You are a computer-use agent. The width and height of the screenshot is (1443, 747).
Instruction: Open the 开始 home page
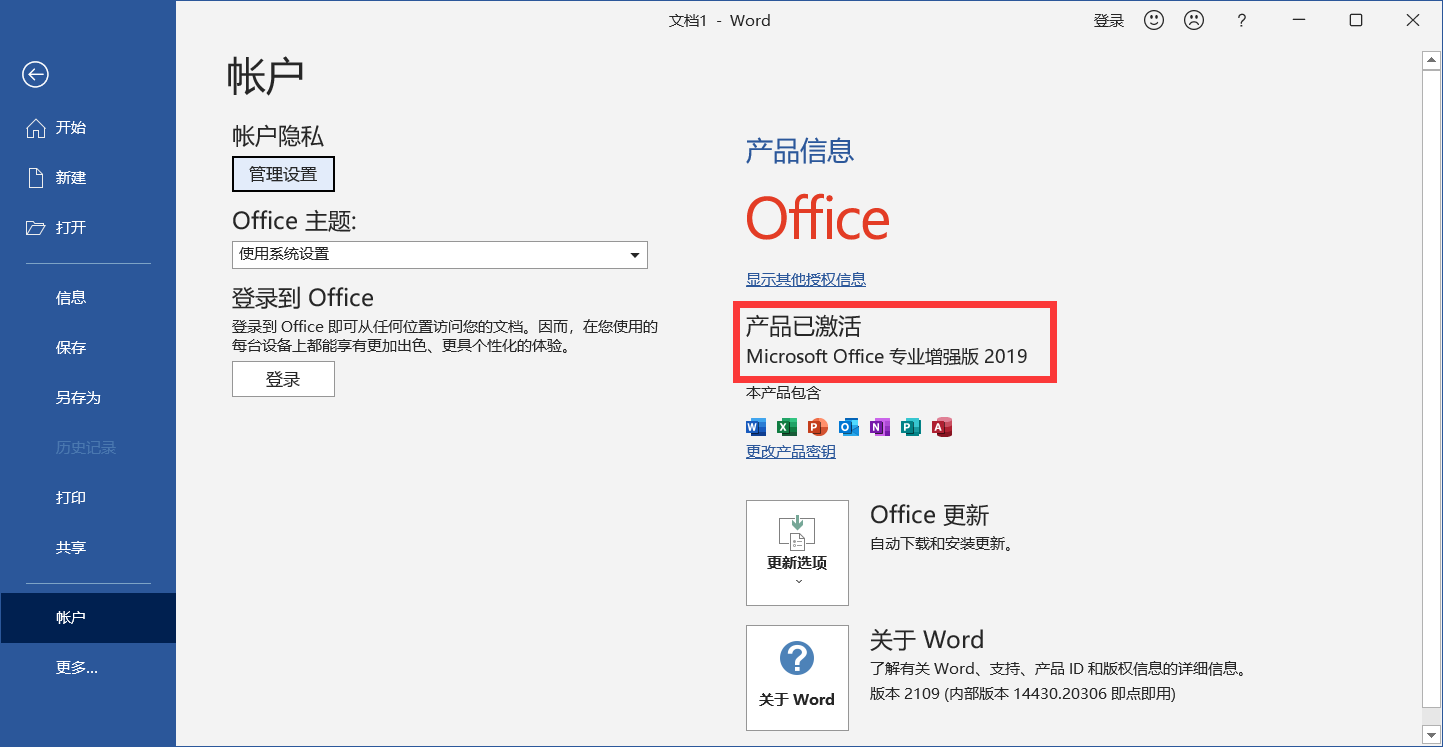(88, 128)
